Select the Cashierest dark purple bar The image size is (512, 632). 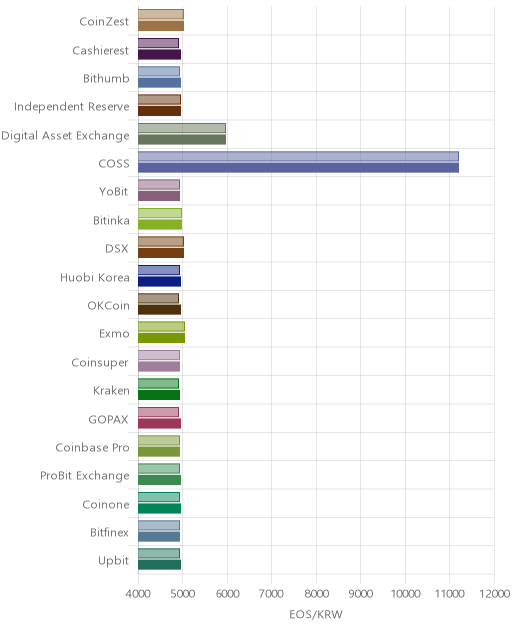pyautogui.click(x=160, y=54)
